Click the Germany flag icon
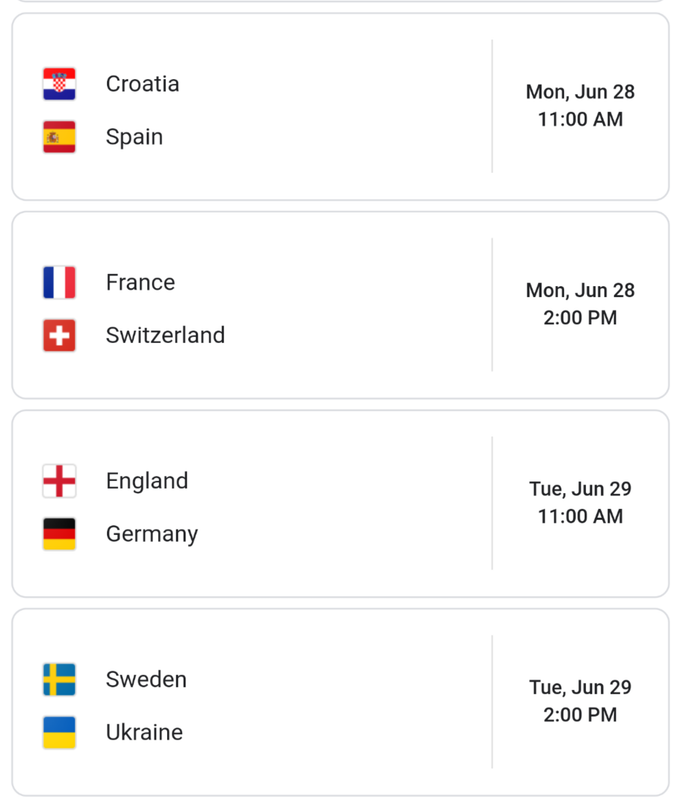This screenshot has width=680, height=800. [59, 534]
